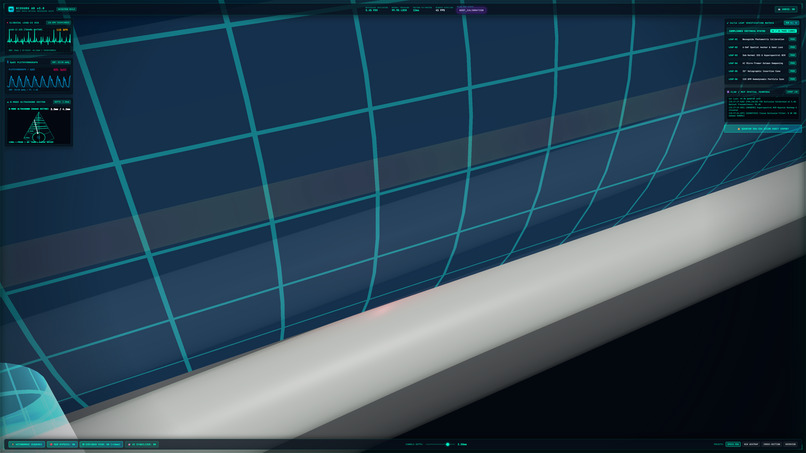Select Step 04 AI Micro-Tremor Dampening row
The image size is (806, 453).
[762, 63]
